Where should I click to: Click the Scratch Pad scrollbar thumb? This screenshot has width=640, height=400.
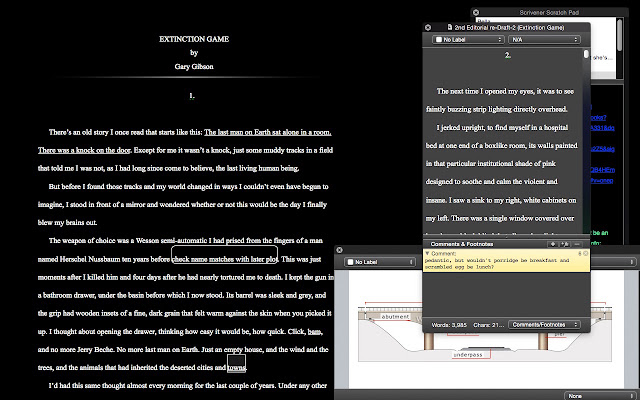point(619,36)
